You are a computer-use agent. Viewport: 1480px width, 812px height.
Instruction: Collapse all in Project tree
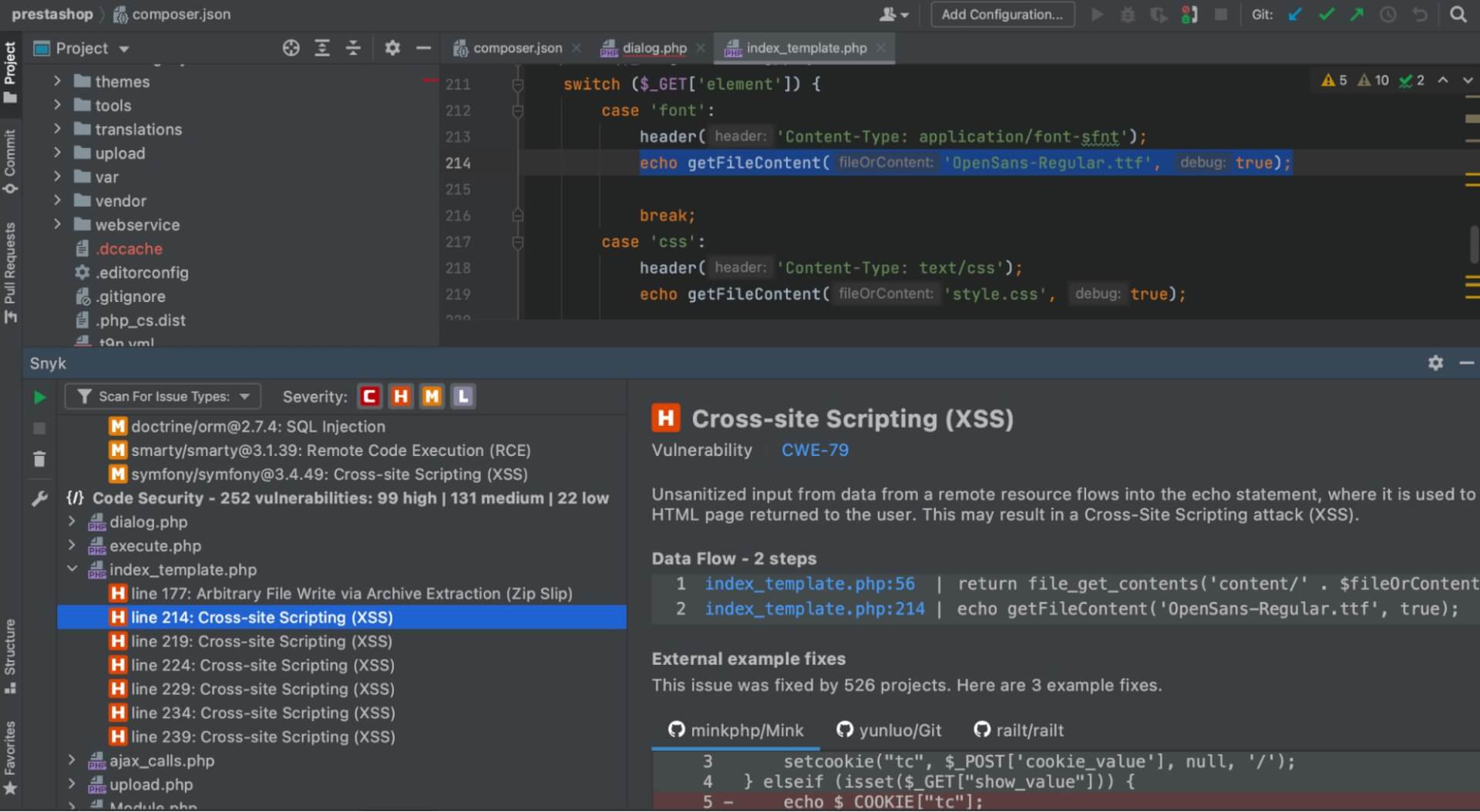pos(353,48)
